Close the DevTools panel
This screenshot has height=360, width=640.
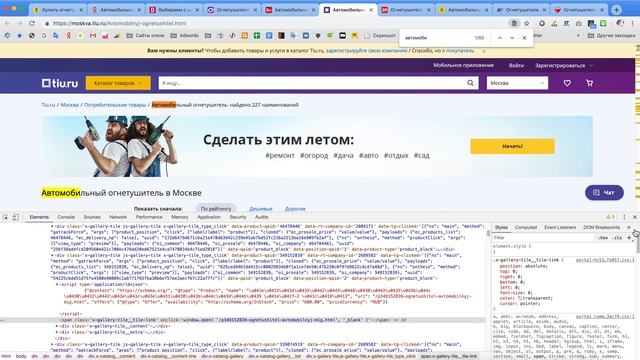pos(635,217)
